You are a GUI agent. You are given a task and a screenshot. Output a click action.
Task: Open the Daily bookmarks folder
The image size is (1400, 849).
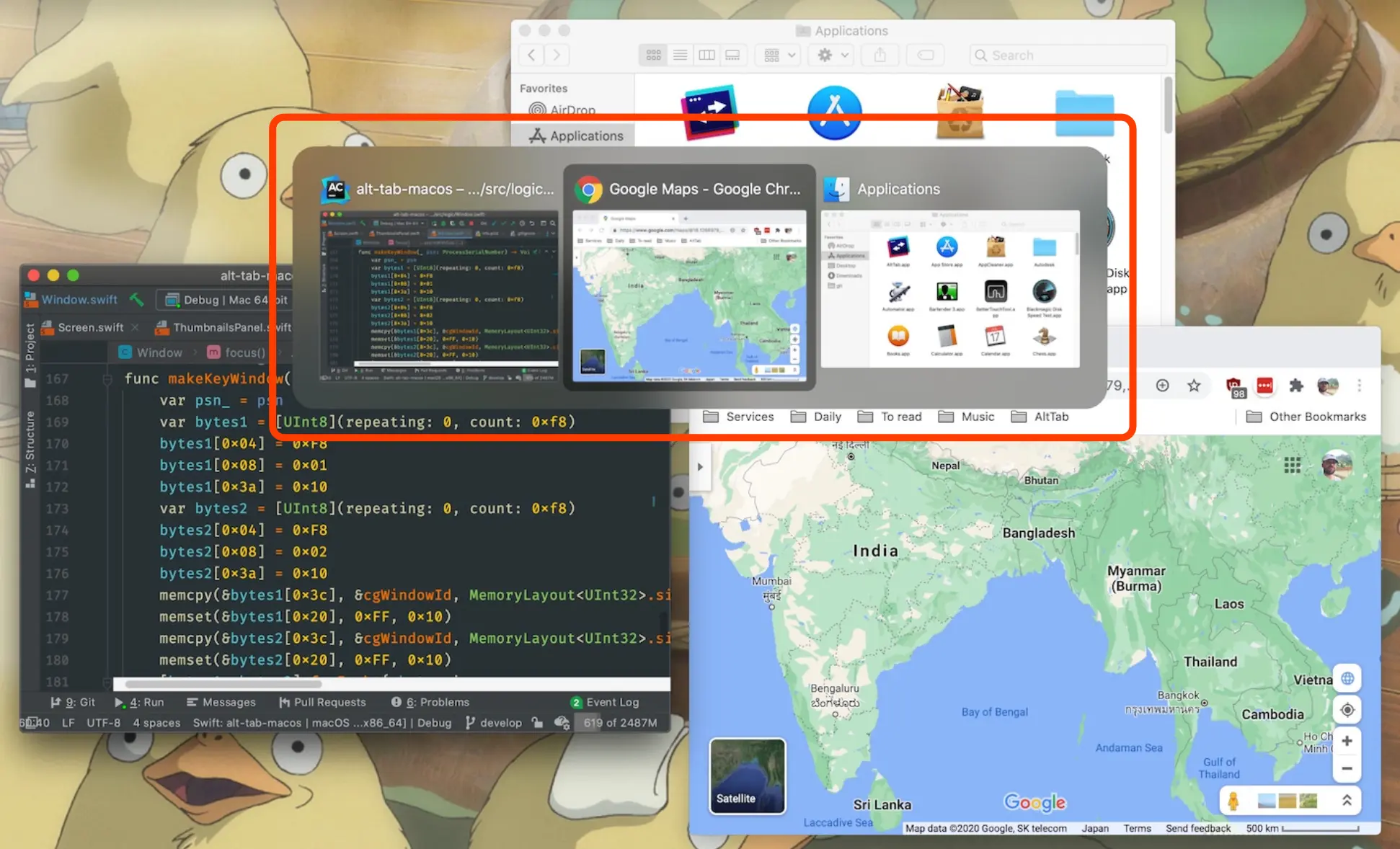click(815, 417)
